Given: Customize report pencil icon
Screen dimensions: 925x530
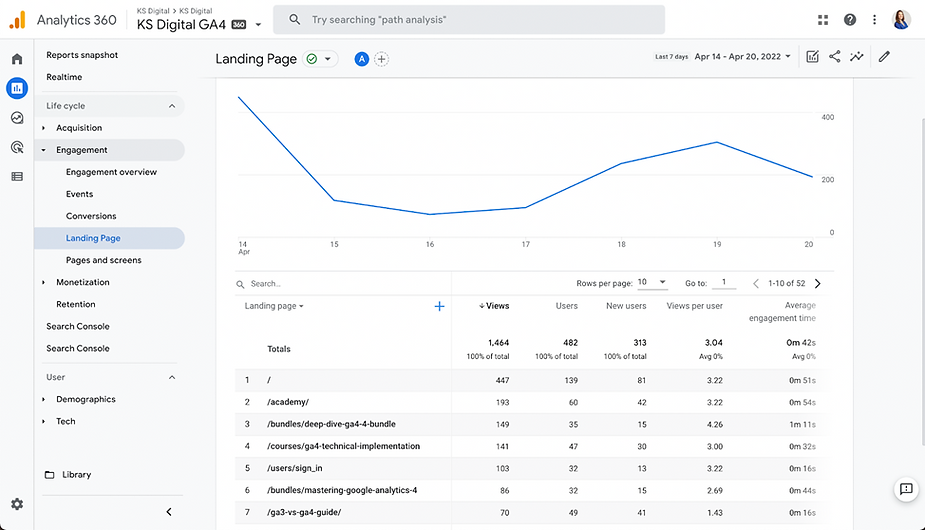Looking at the screenshot, I should tap(884, 57).
